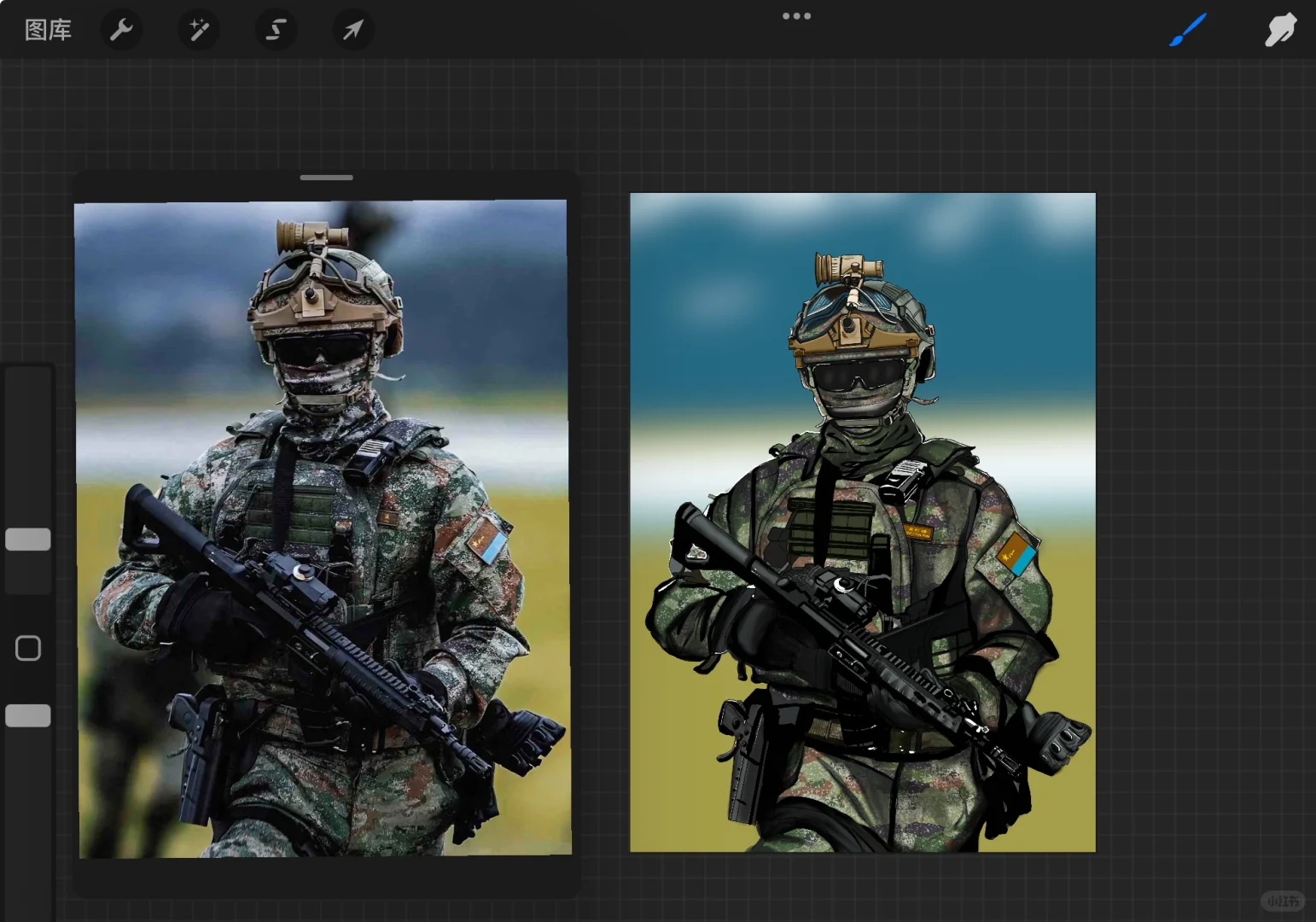The width and height of the screenshot is (1316, 922).
Task: Select the Smudge tool
Action: pyautogui.click(x=1280, y=31)
